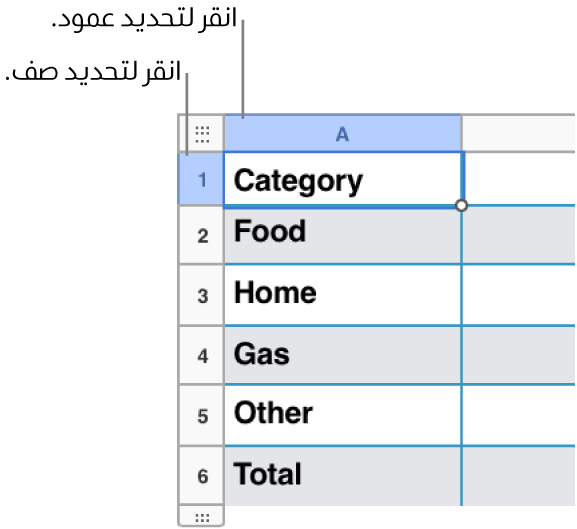Click the table handle icon at top-left corner

click(x=202, y=134)
